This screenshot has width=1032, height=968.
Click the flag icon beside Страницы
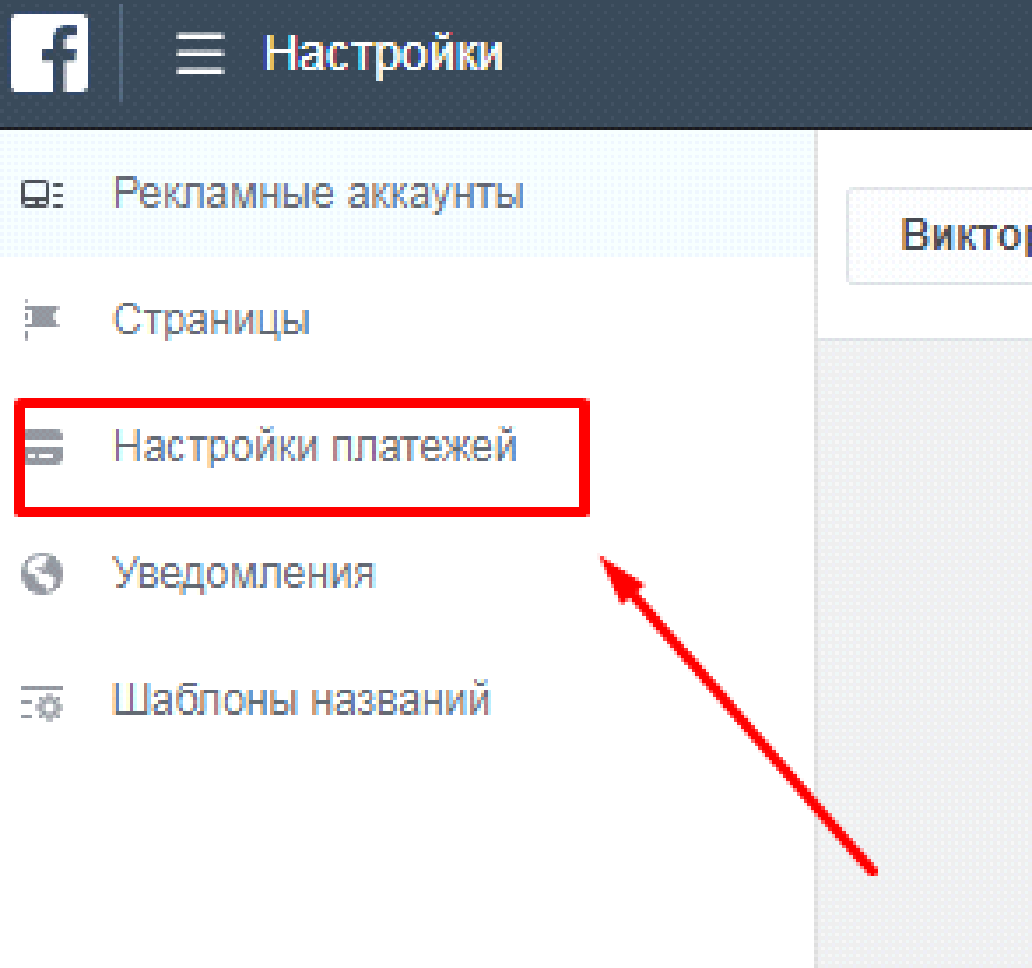(x=42, y=320)
